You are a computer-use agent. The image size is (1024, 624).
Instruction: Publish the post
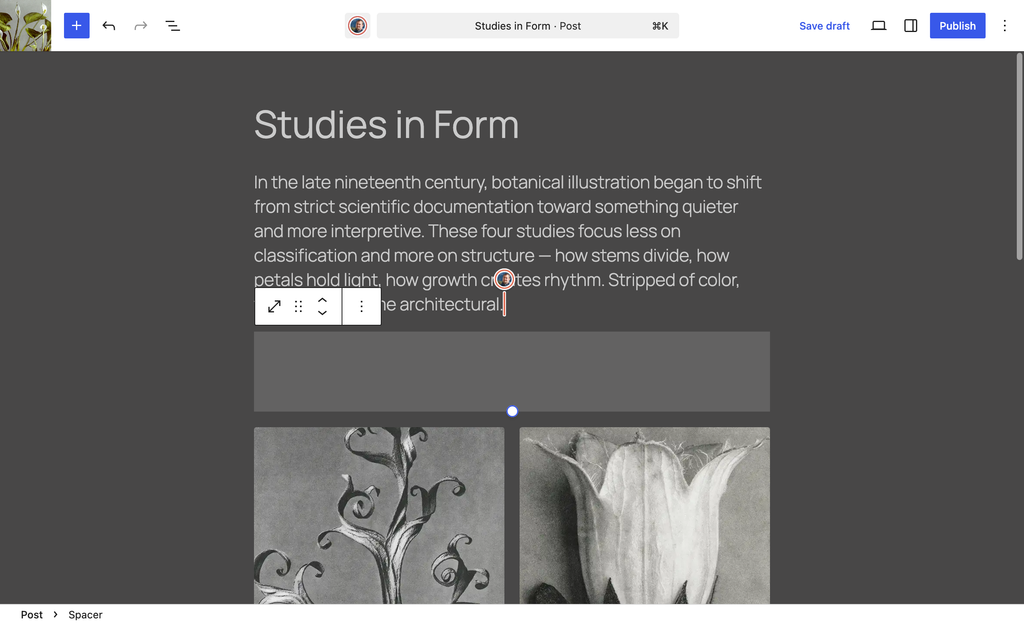pos(957,25)
